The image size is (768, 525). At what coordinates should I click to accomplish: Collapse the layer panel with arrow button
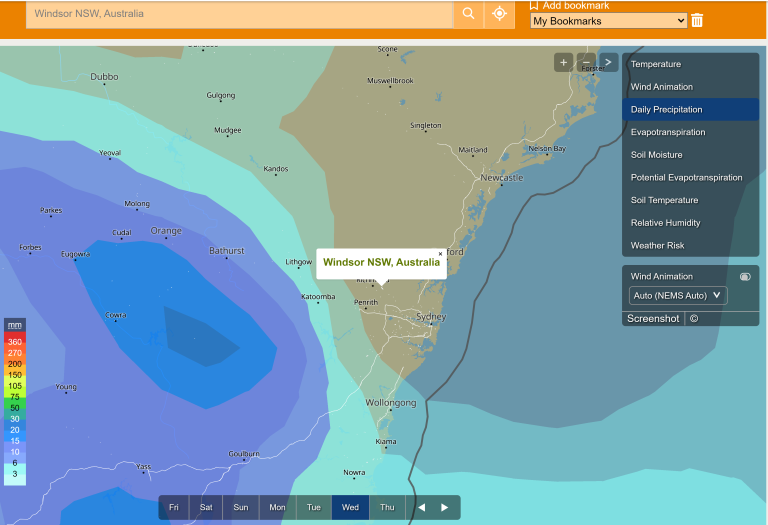pos(608,62)
